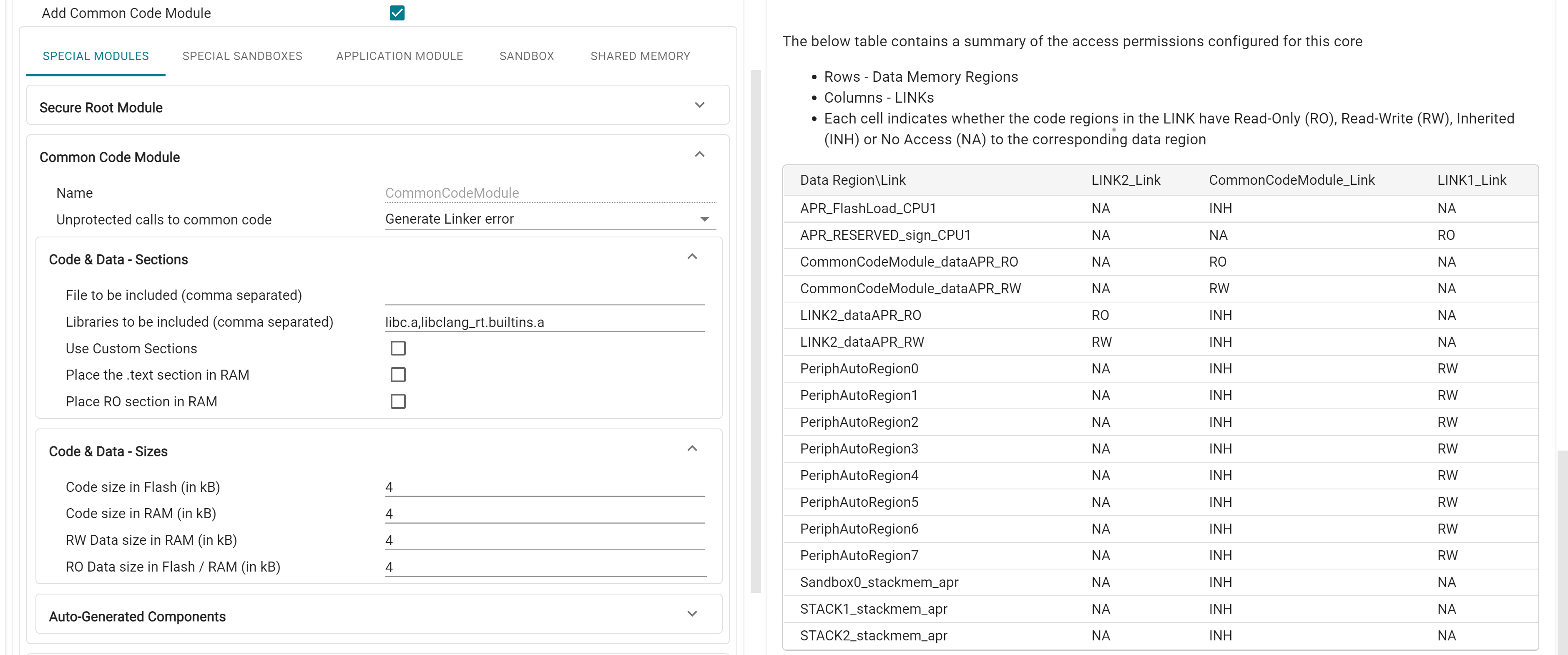This screenshot has width=1568, height=655.
Task: Switch to the APPLICATION MODULE tab
Action: click(x=400, y=55)
